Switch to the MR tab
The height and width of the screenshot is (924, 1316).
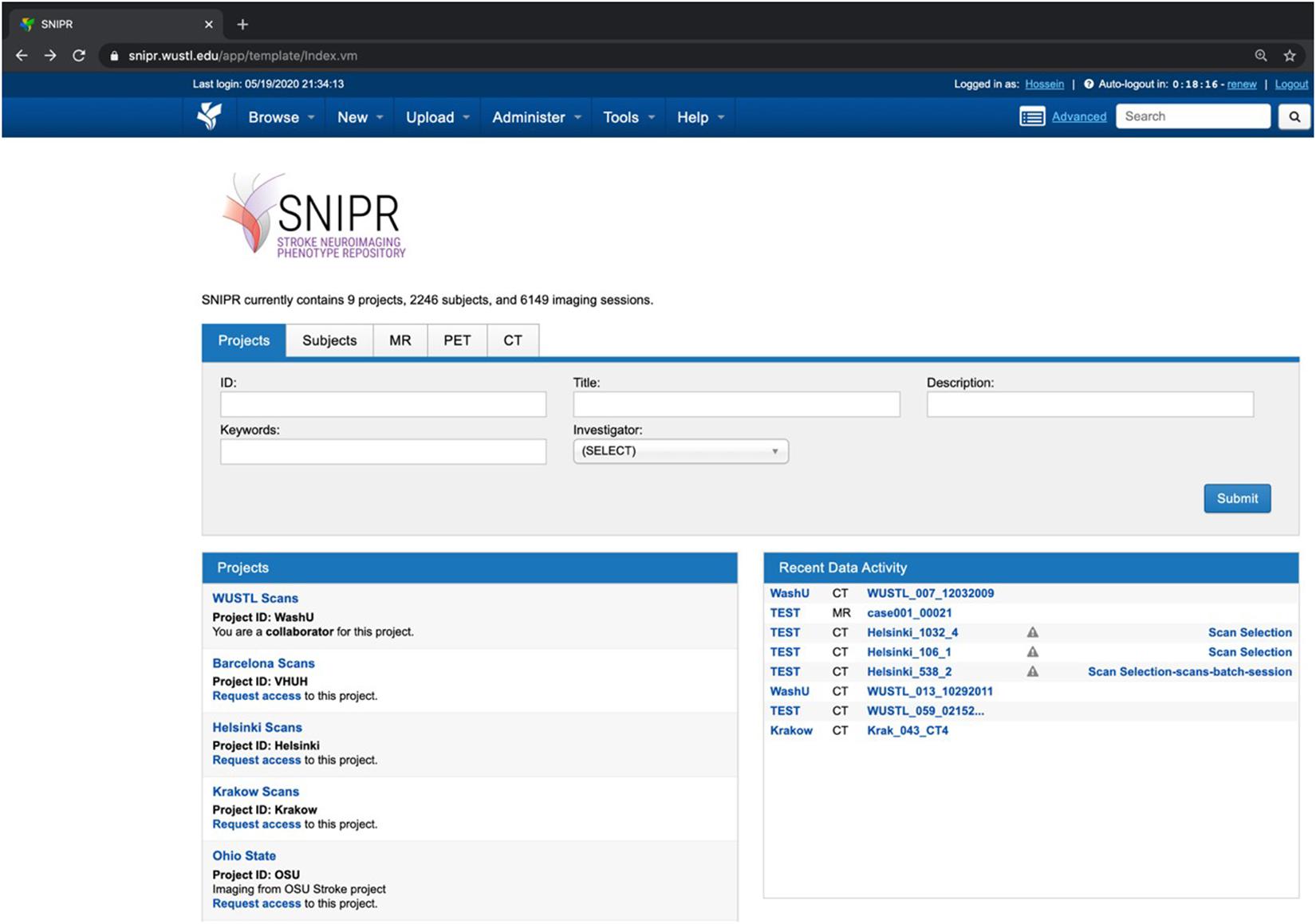coord(400,340)
